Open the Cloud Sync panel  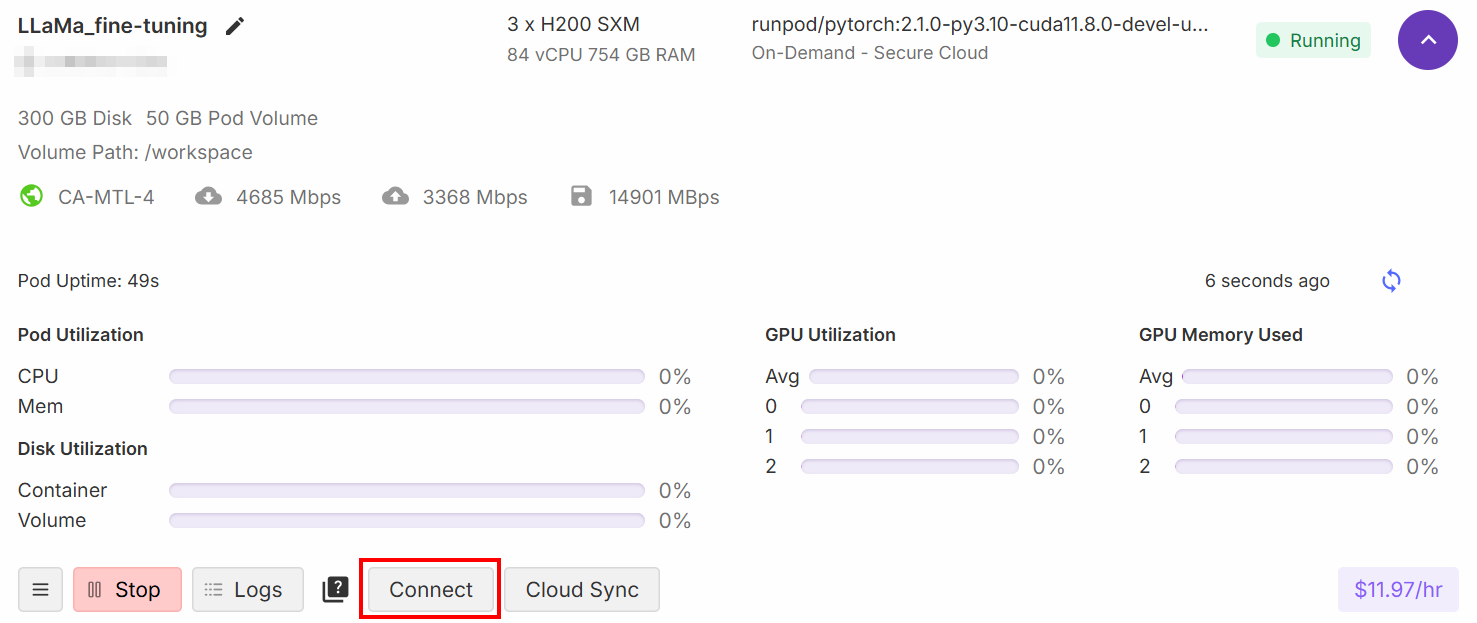tap(582, 589)
